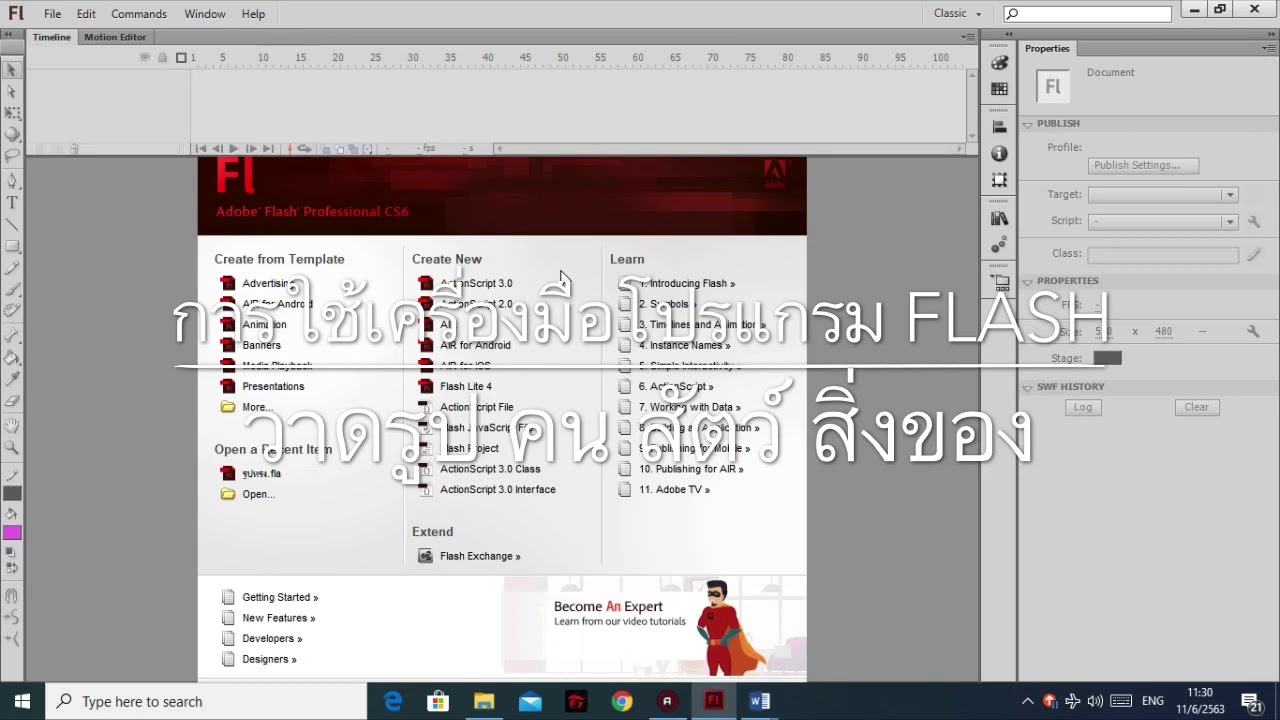Image resolution: width=1280 pixels, height=720 pixels.
Task: Open the Edit menu
Action: coord(86,14)
